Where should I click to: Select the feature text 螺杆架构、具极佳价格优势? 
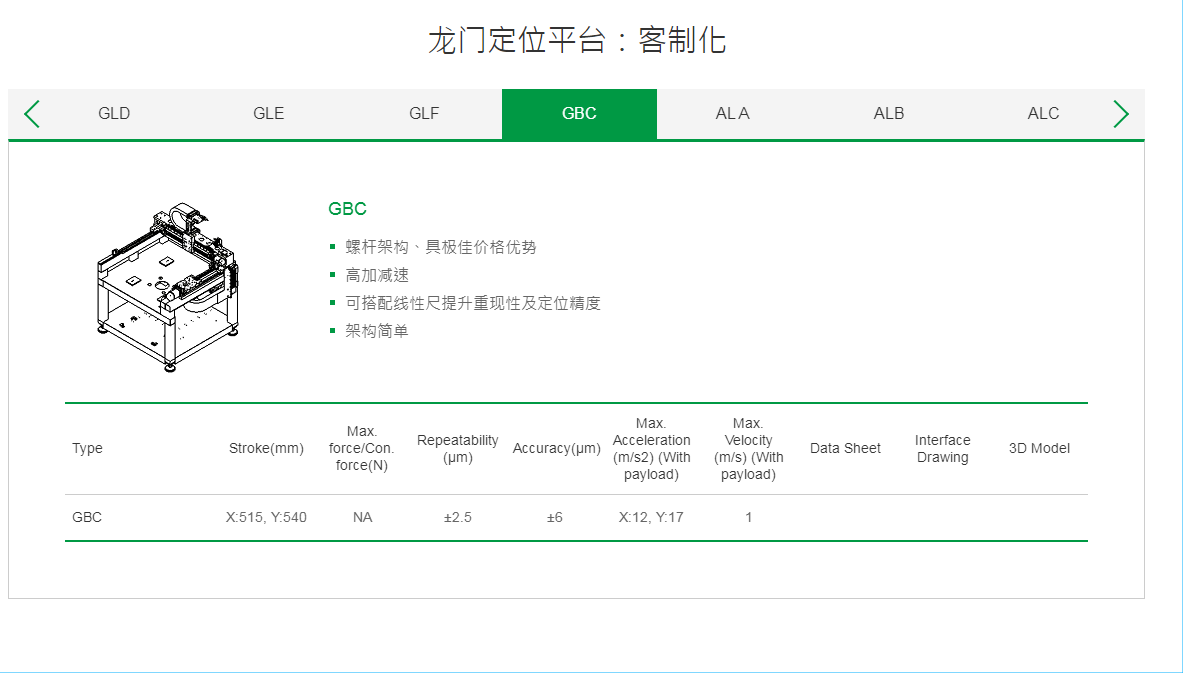[x=441, y=247]
